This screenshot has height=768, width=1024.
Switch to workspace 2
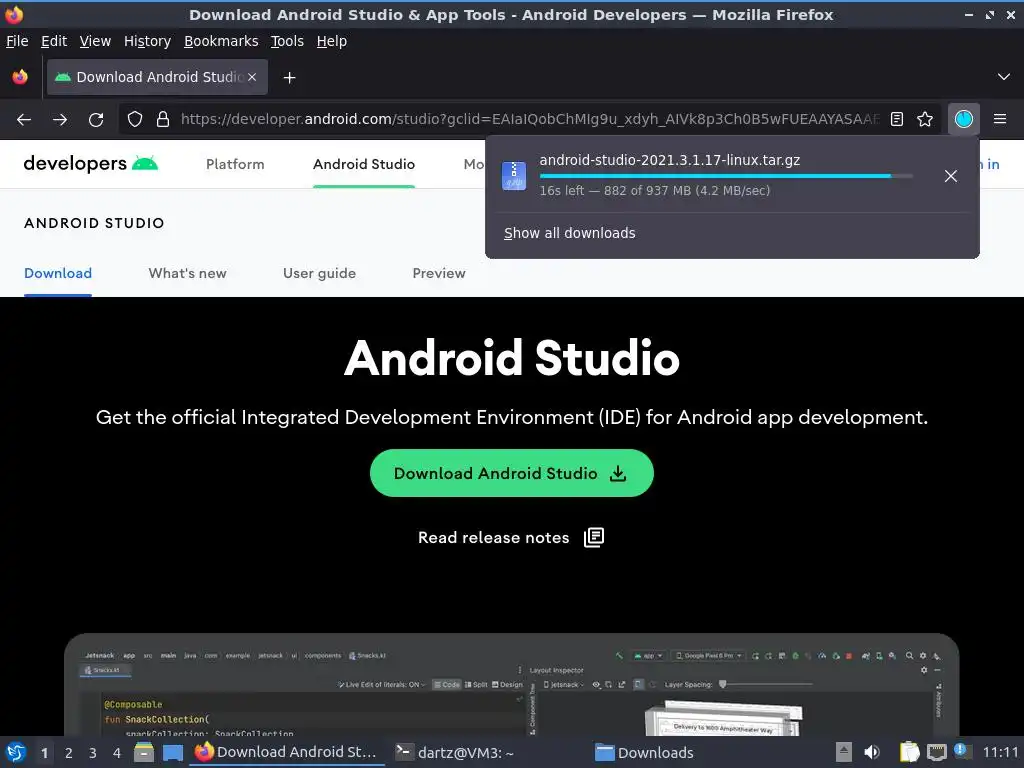pos(69,753)
